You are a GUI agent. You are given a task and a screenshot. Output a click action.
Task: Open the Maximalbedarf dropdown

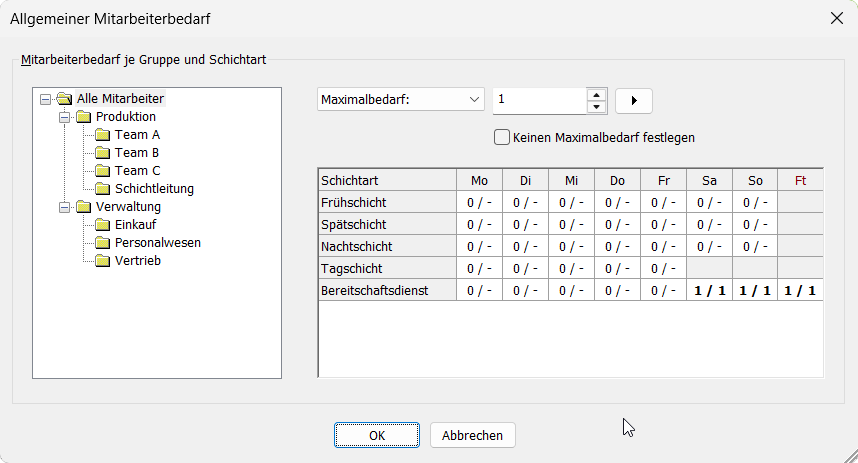pos(401,100)
